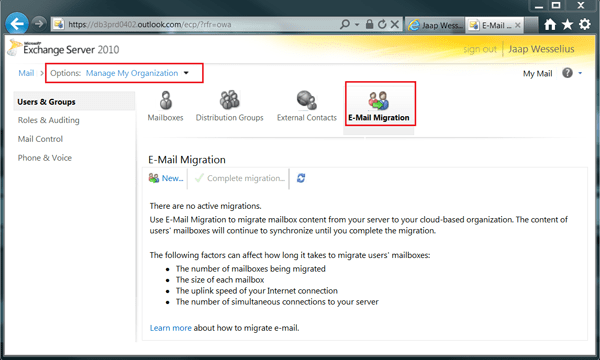600x360 pixels.
Task: Stop loading with the X icon
Action: (395, 24)
